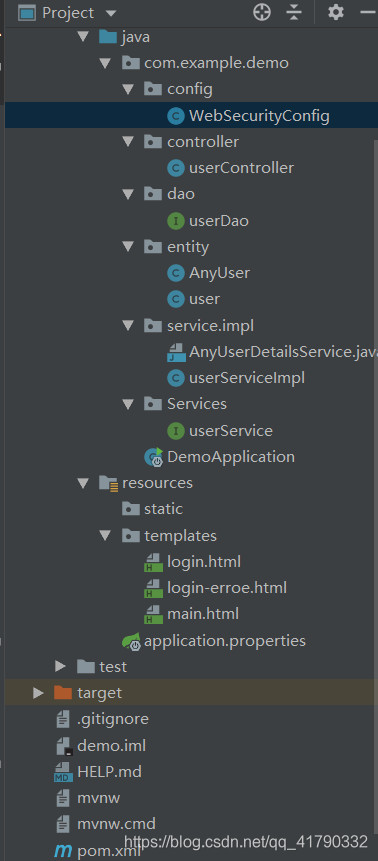Click the userServiceImpl class icon
Screen dimensions: 378x861
pos(175,378)
